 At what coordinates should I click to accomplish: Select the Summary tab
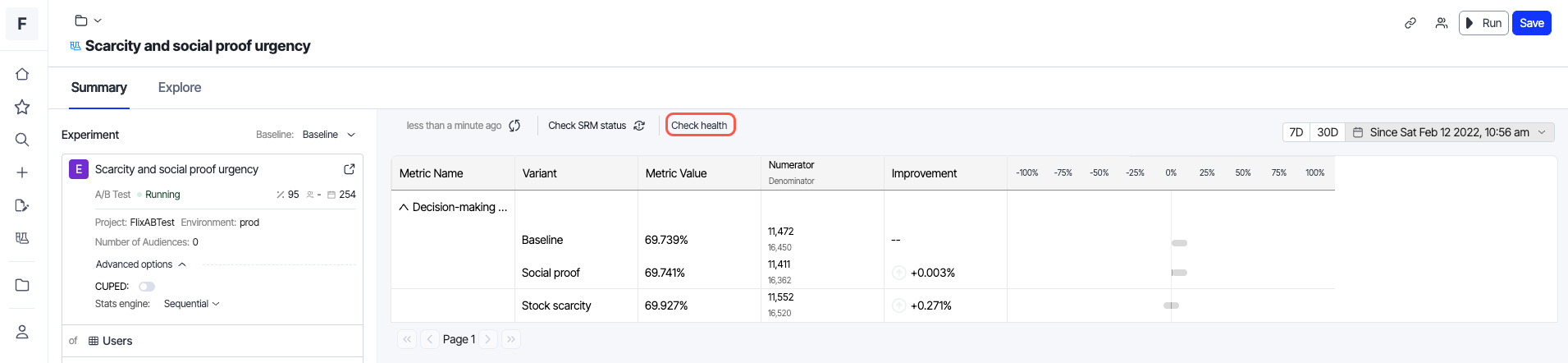point(98,88)
